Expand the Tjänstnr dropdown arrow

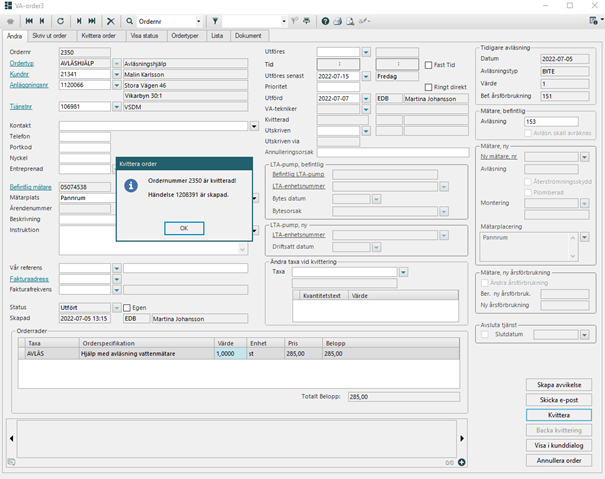click(x=117, y=107)
